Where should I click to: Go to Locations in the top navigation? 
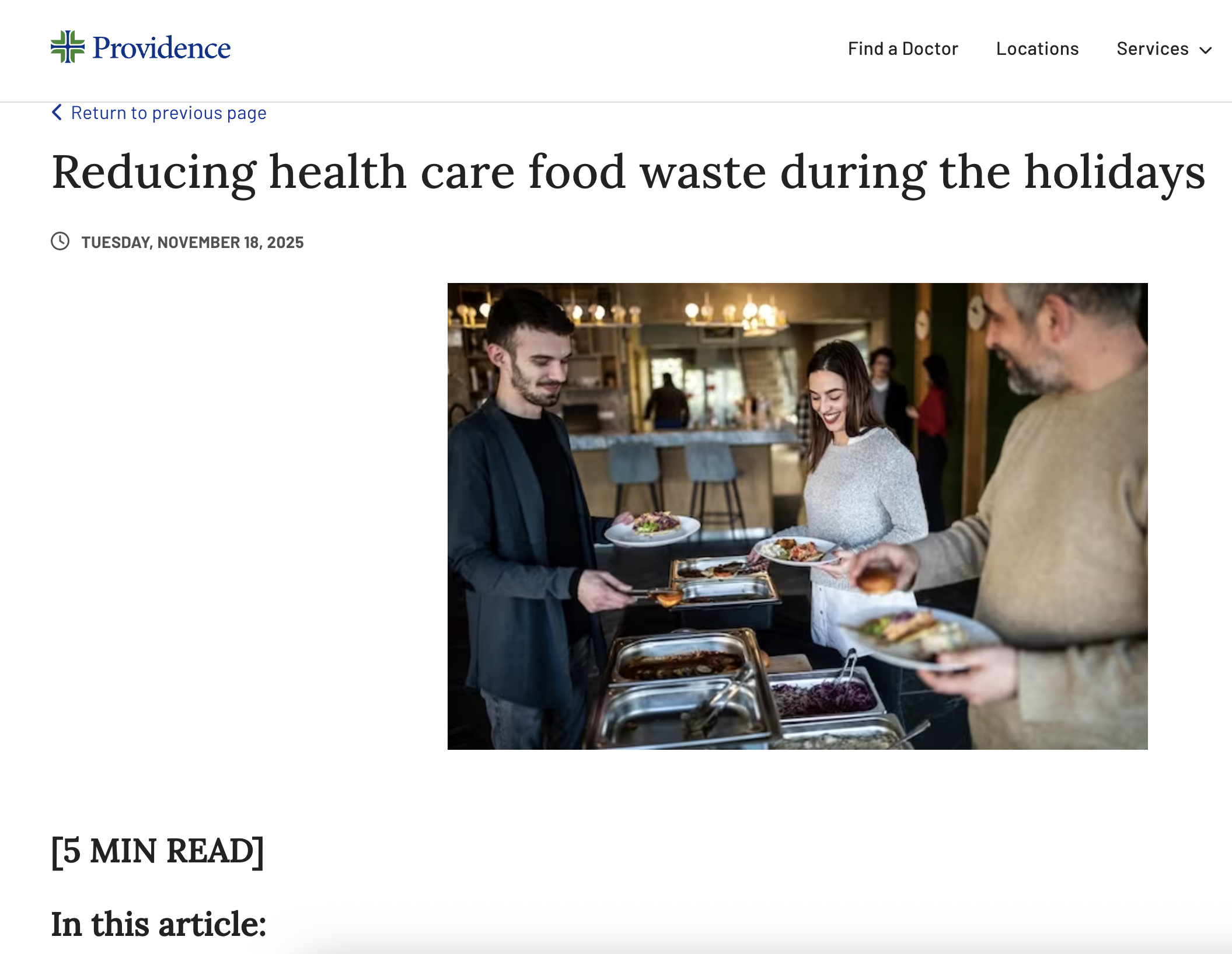[x=1037, y=48]
